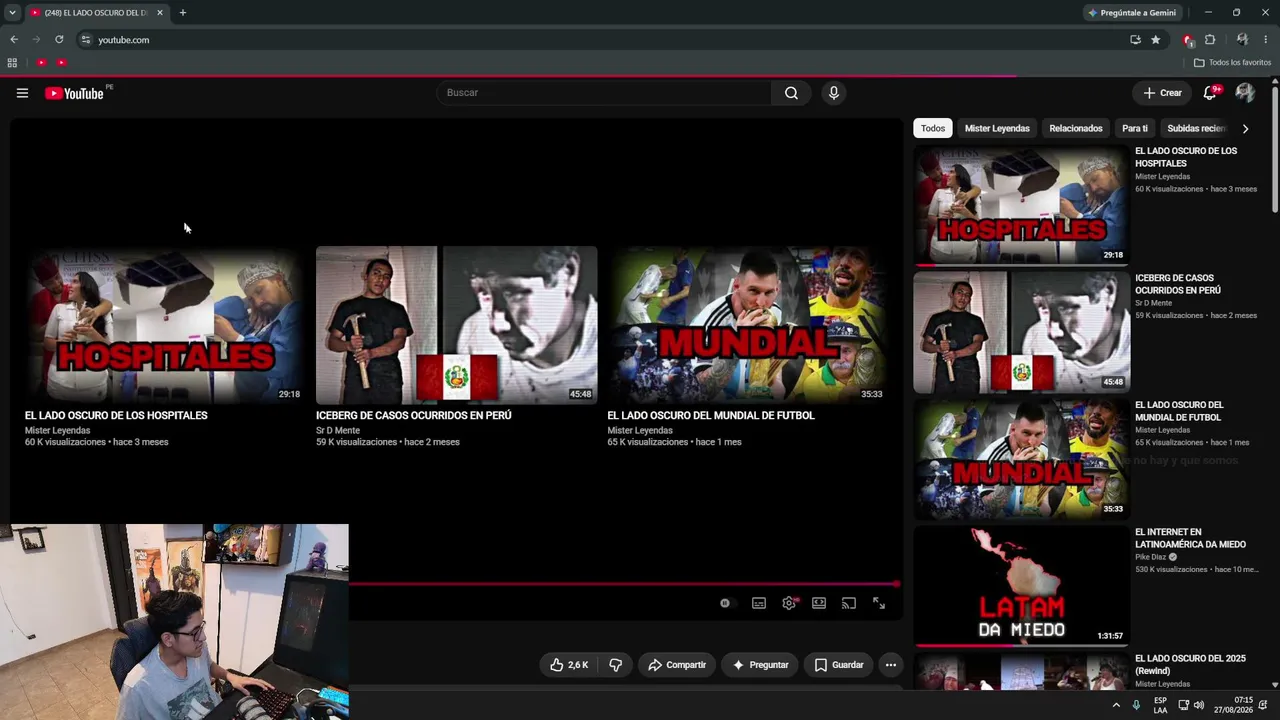Seek on the red video progress bar
The width and height of the screenshot is (1280, 720).
pos(623,584)
